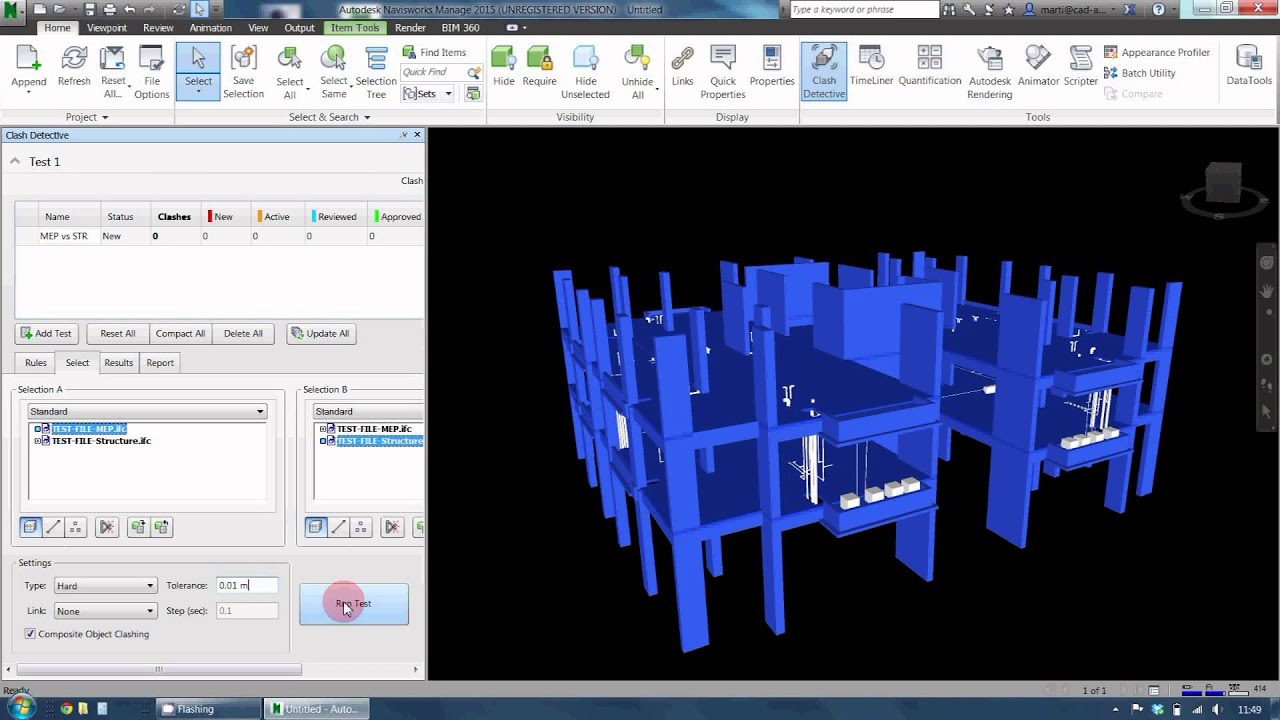The width and height of the screenshot is (1280, 720).
Task: Toggle Self-Intersect button under Selection B
Action: point(392,527)
